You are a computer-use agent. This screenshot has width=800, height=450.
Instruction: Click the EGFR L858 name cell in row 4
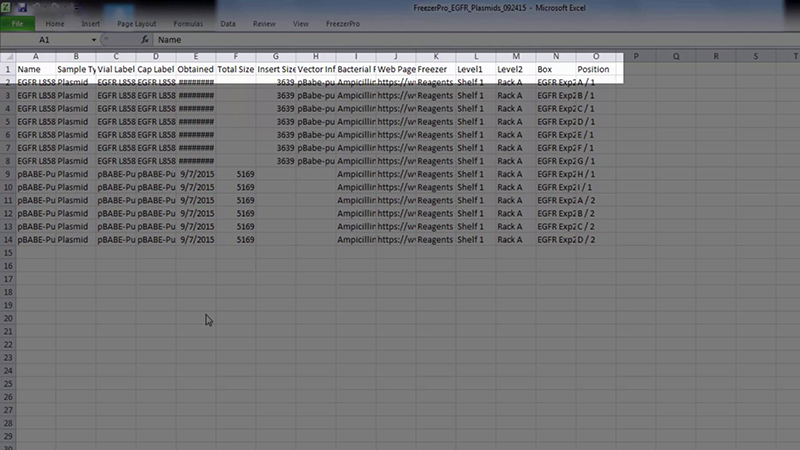pos(36,109)
